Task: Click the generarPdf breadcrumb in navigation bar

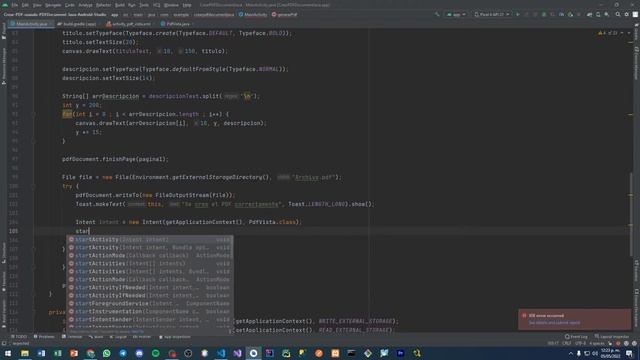Action: pos(284,14)
